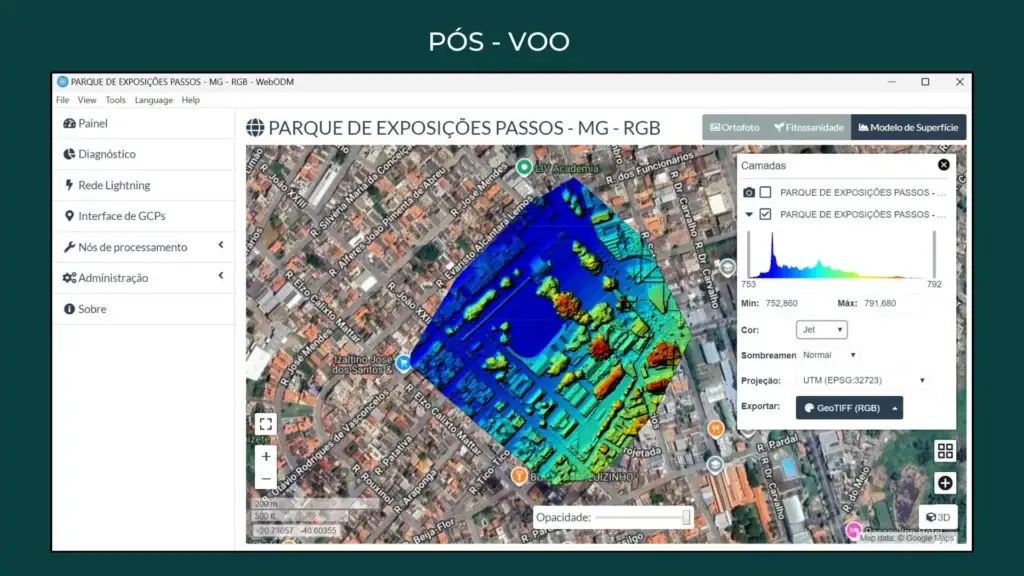
Task: Open Interface de GCPs
Action: click(121, 216)
